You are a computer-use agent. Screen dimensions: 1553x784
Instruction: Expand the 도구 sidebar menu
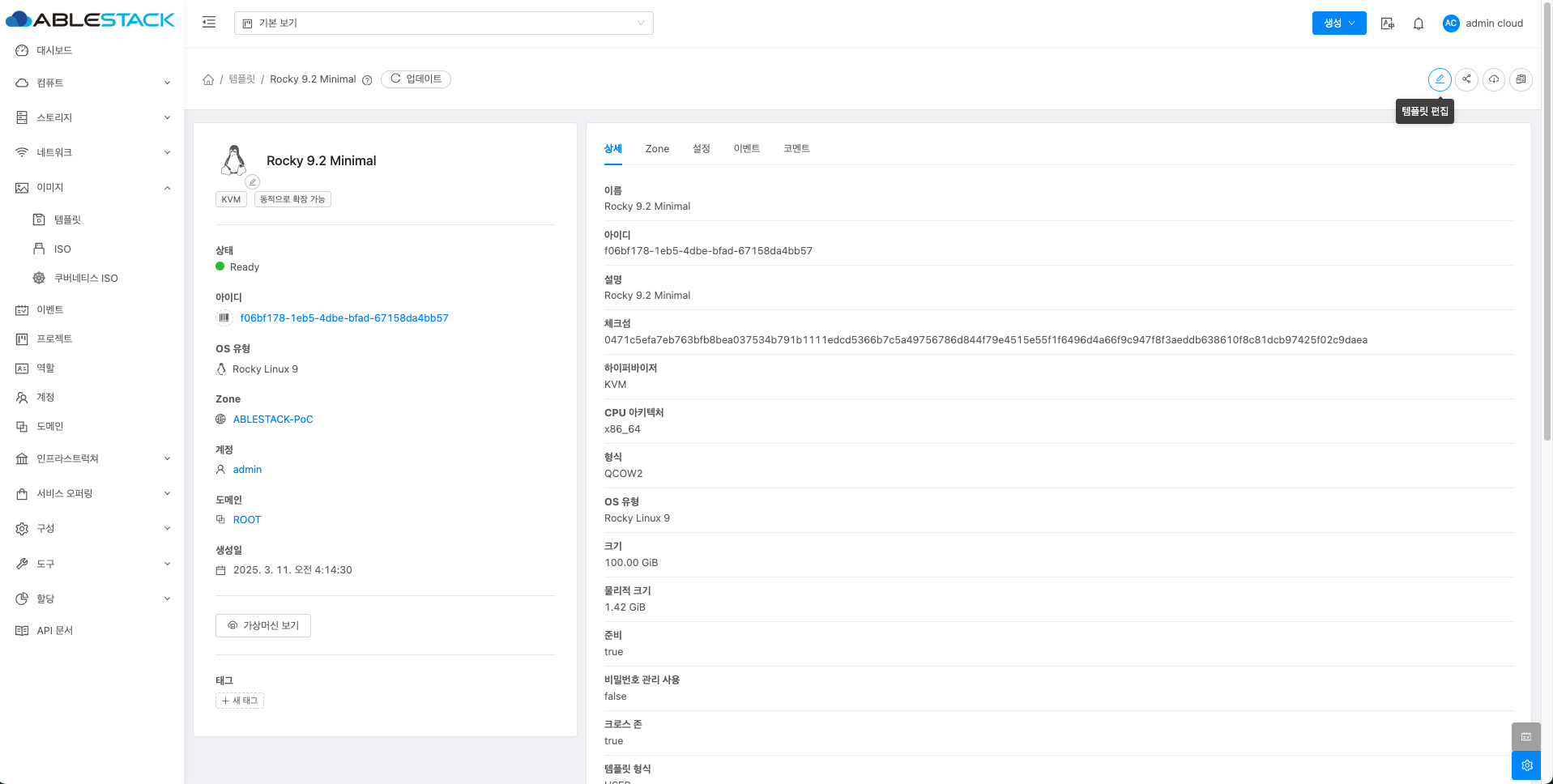pyautogui.click(x=92, y=564)
